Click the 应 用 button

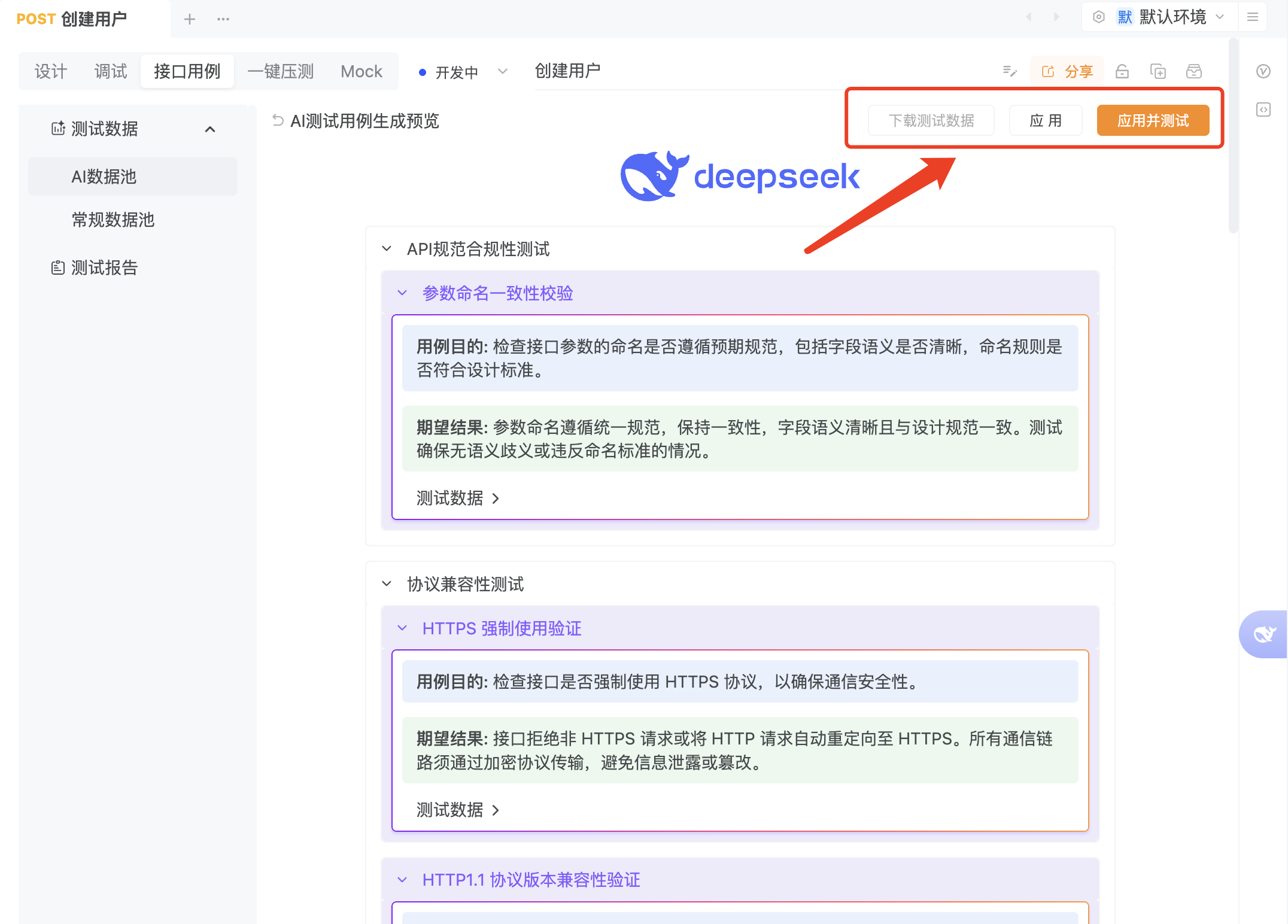click(1046, 120)
